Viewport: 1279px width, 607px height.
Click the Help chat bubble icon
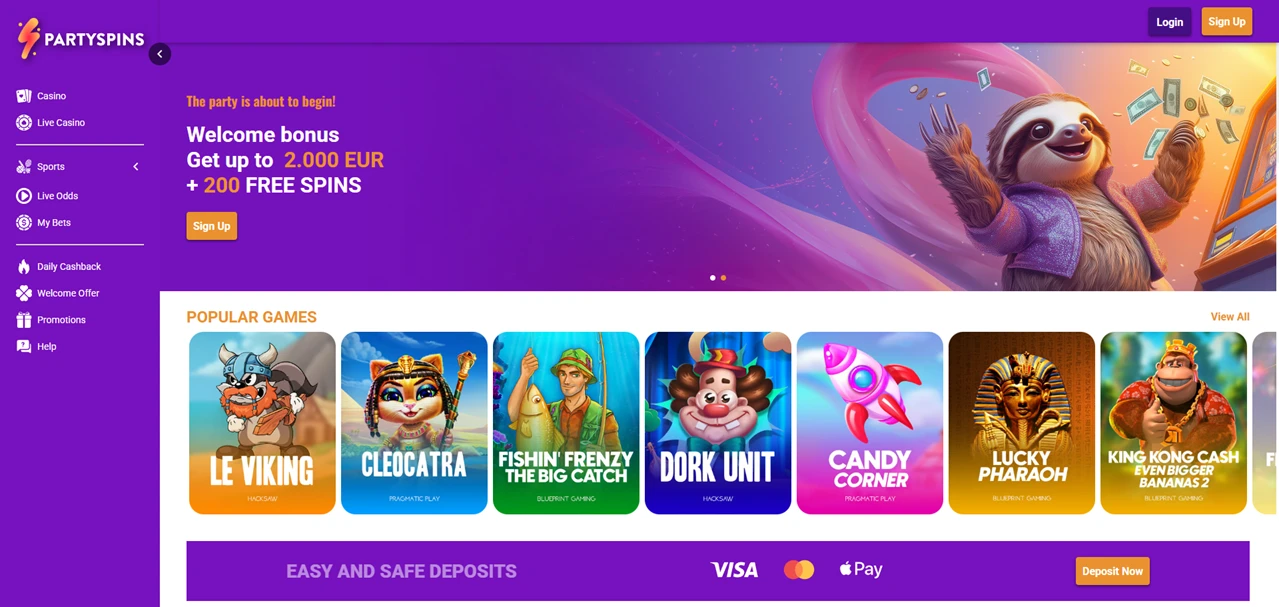tap(24, 346)
